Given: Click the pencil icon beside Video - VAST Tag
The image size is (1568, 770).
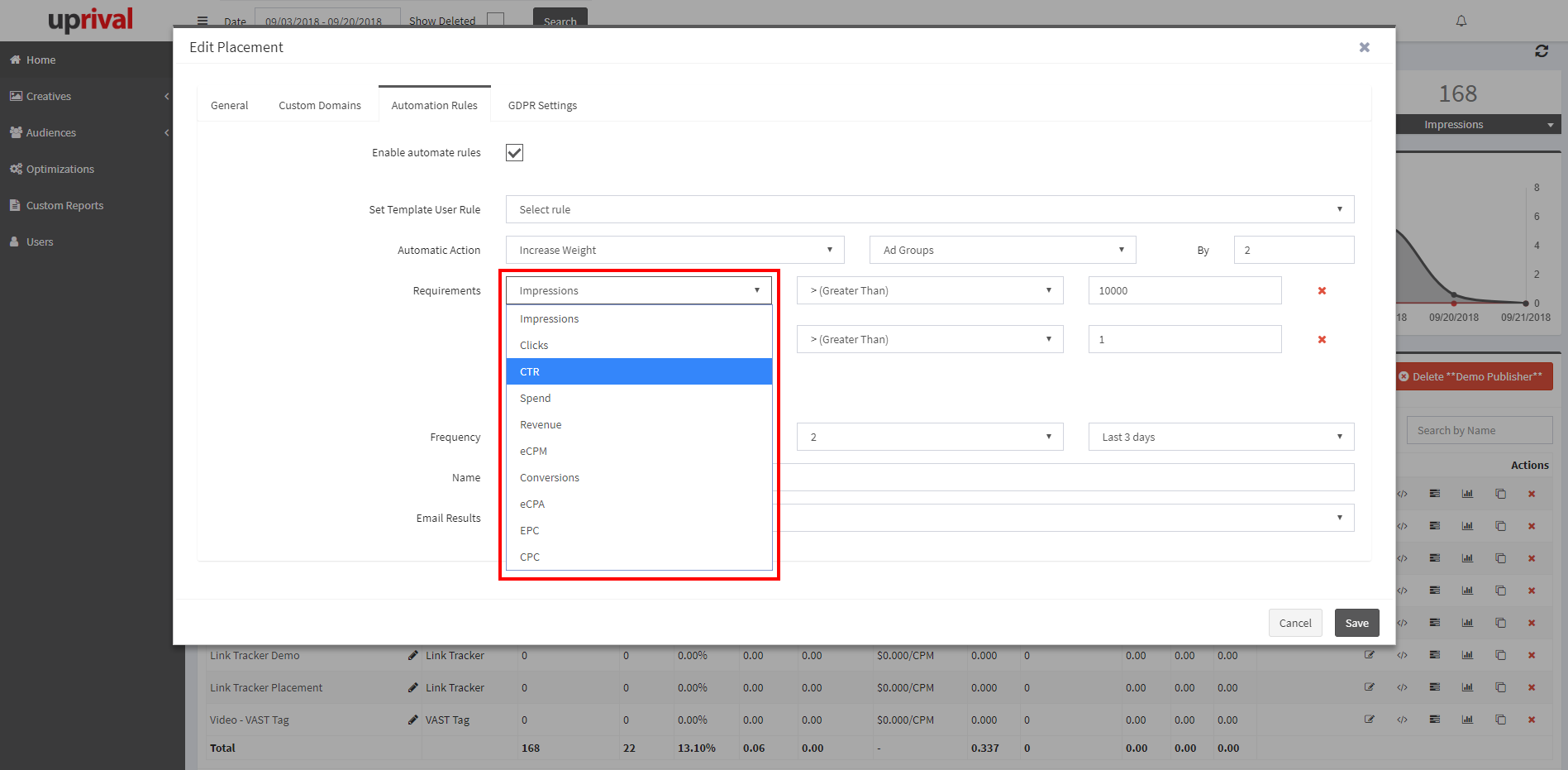Looking at the screenshot, I should coord(412,720).
